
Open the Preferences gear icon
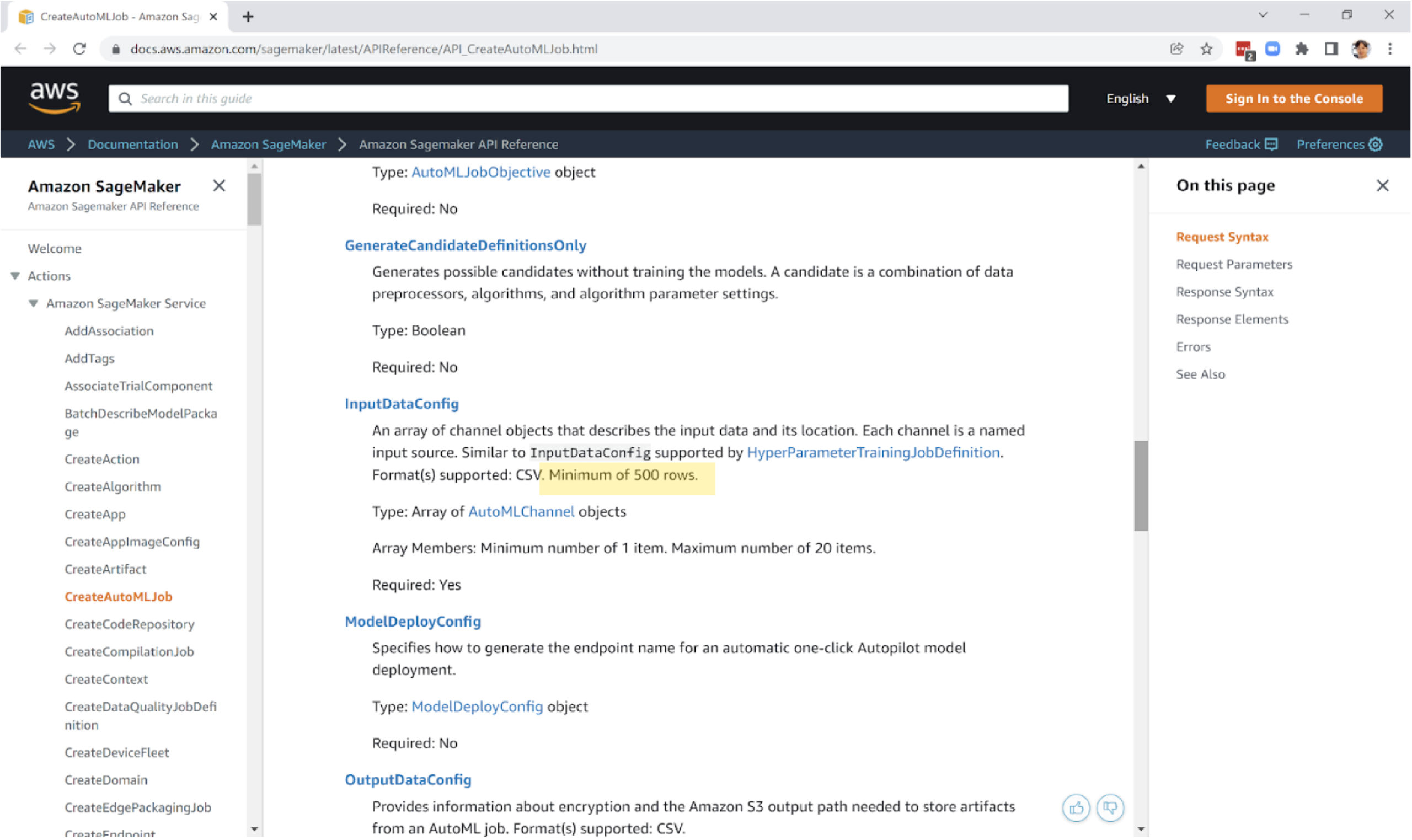click(1376, 145)
